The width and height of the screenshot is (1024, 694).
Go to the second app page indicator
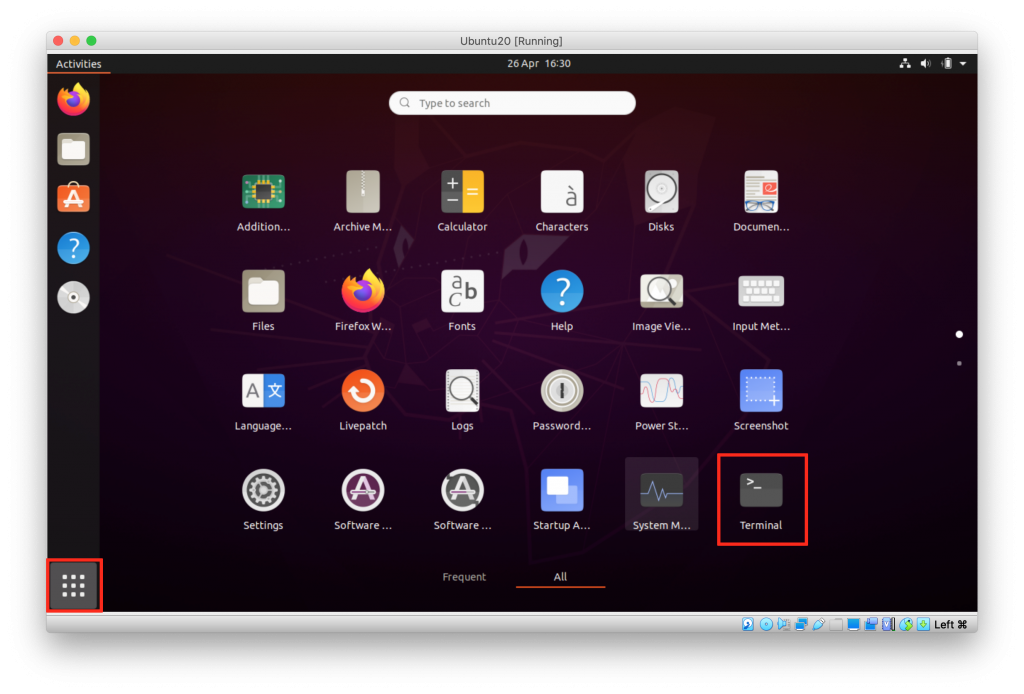click(x=959, y=363)
